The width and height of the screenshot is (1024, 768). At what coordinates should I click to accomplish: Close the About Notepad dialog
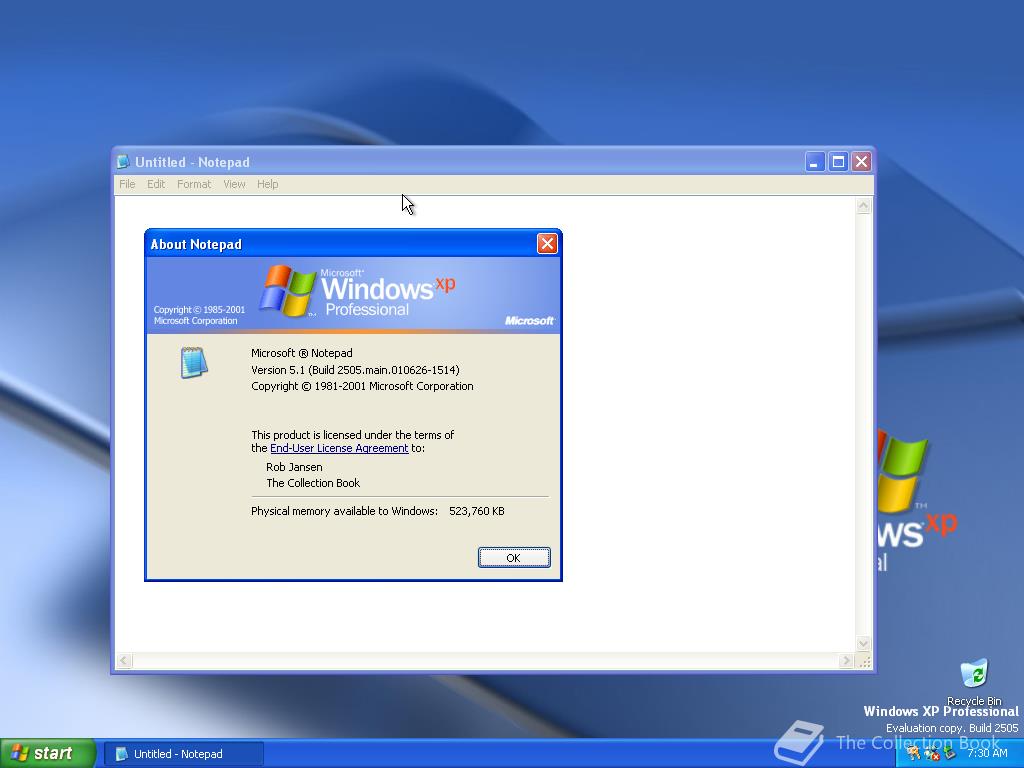click(547, 244)
